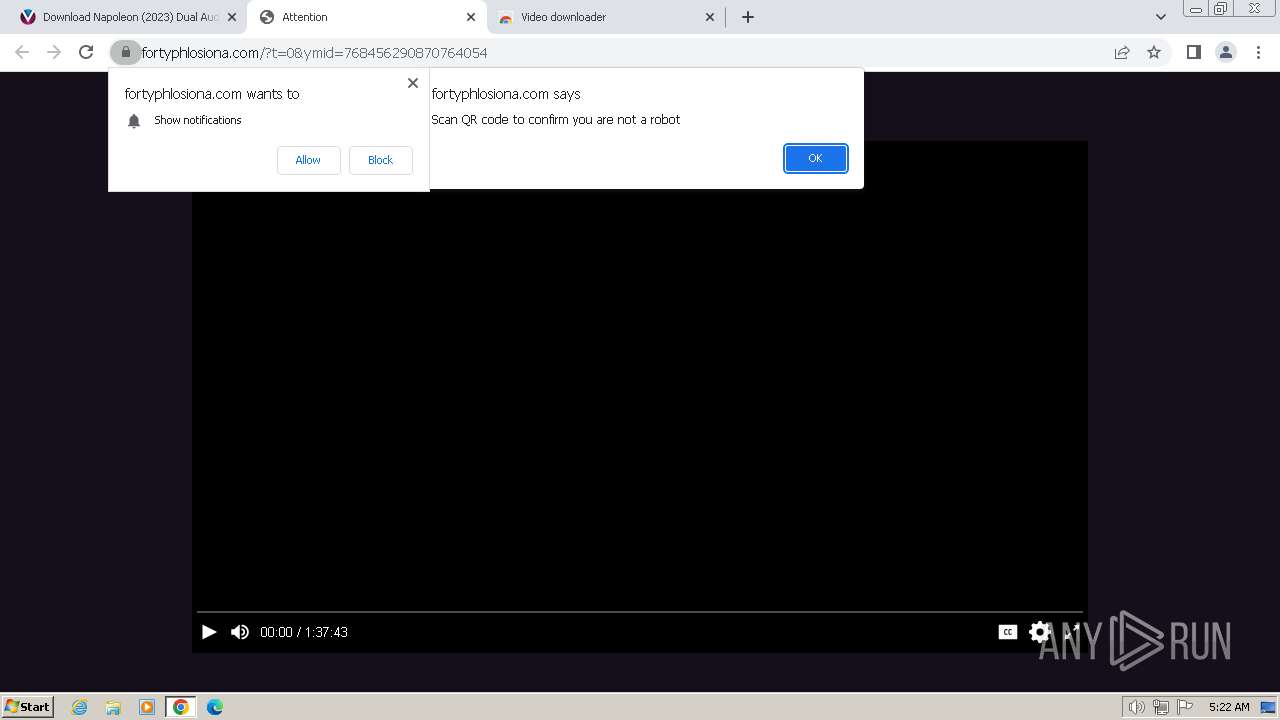Open the video settings gear
1280x720 pixels.
[x=1040, y=632]
